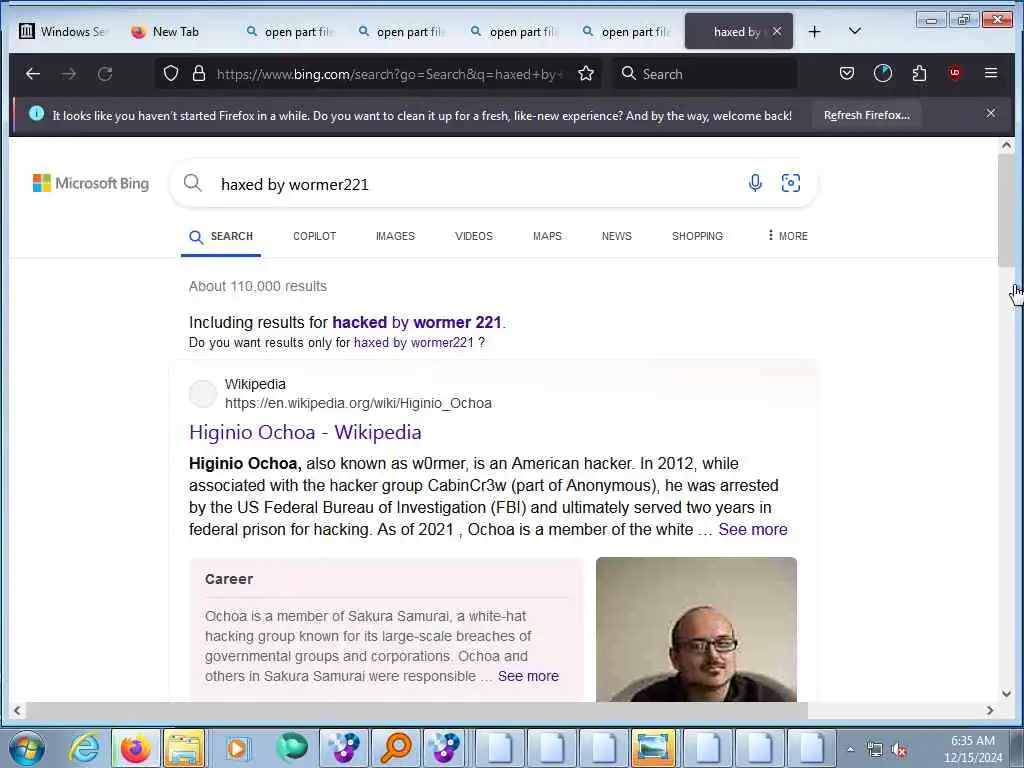The image size is (1024, 768).
Task: Click the Firefox taskbar icon
Action: click(136, 748)
